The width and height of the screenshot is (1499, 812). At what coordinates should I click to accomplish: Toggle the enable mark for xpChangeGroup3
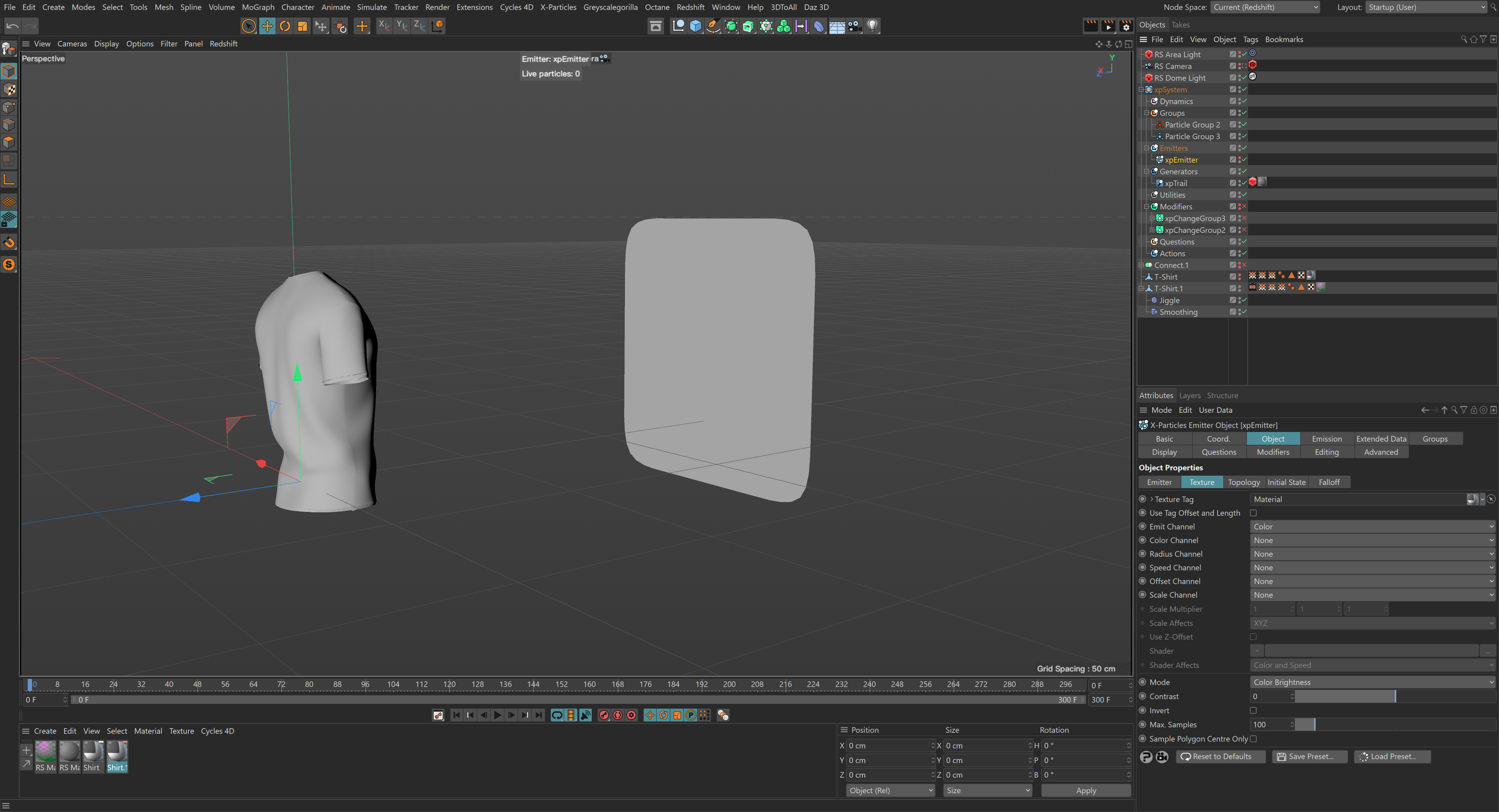click(1244, 218)
